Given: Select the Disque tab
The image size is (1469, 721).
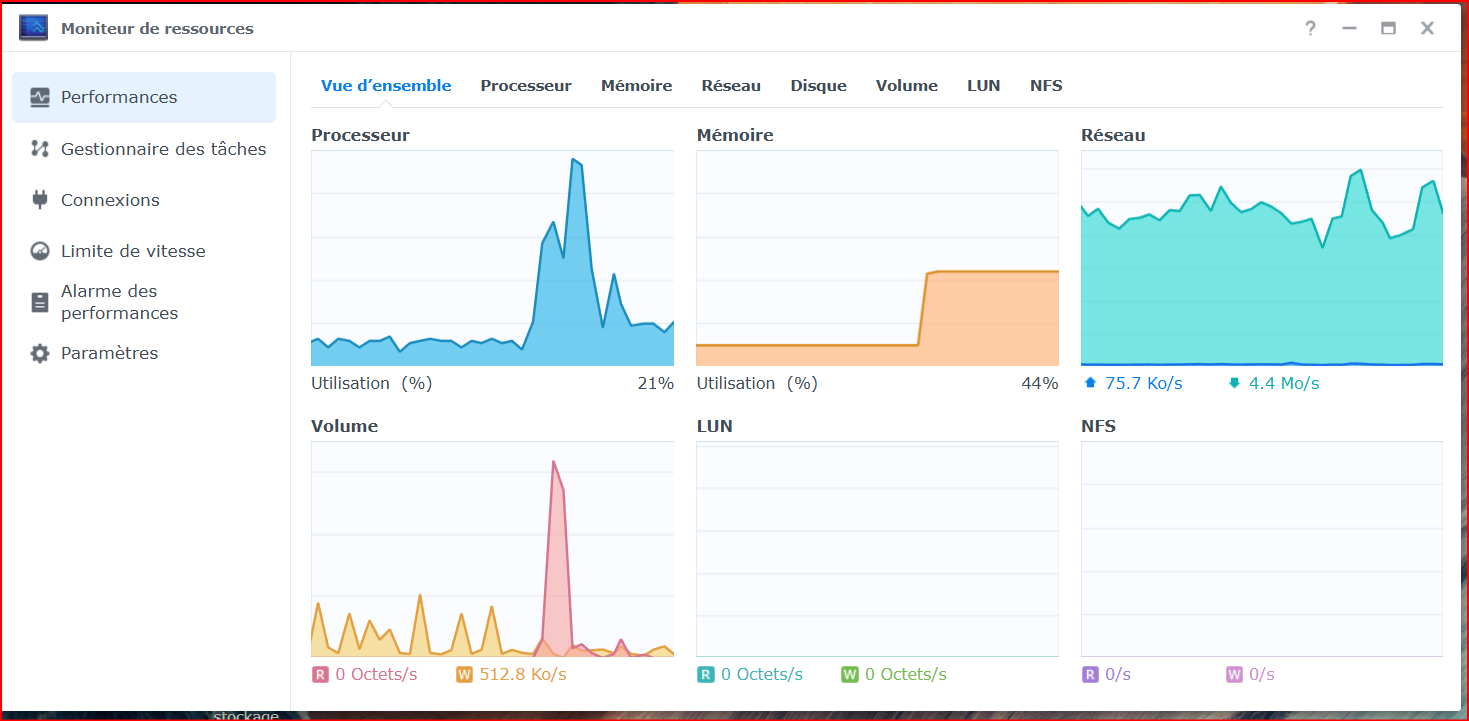Looking at the screenshot, I should tap(819, 86).
